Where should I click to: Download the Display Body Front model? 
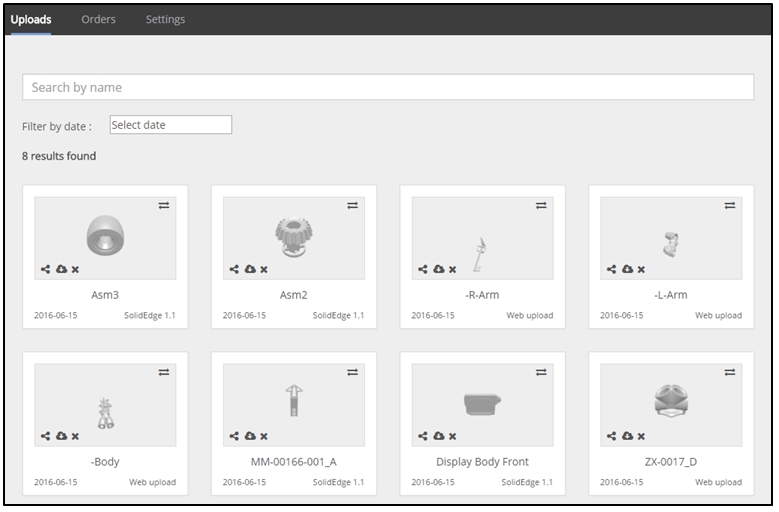pyautogui.click(x=439, y=436)
